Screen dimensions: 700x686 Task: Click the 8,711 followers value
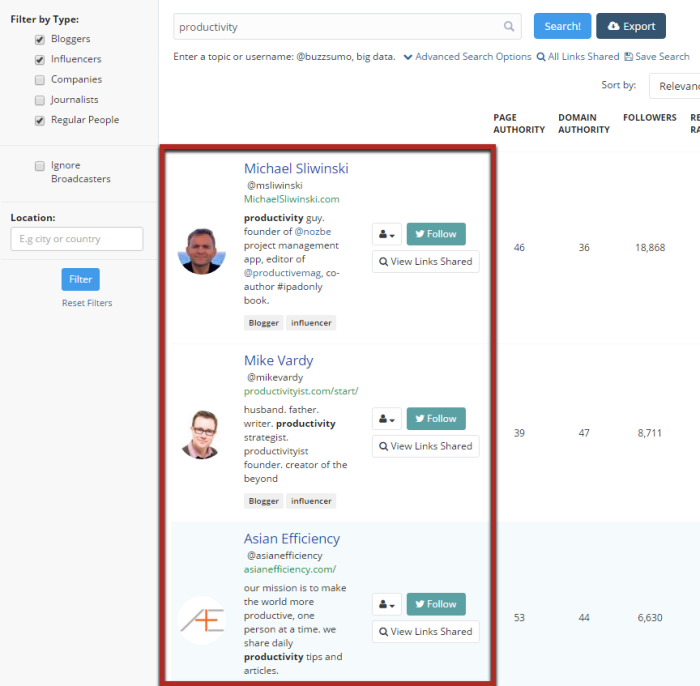pyautogui.click(x=650, y=433)
